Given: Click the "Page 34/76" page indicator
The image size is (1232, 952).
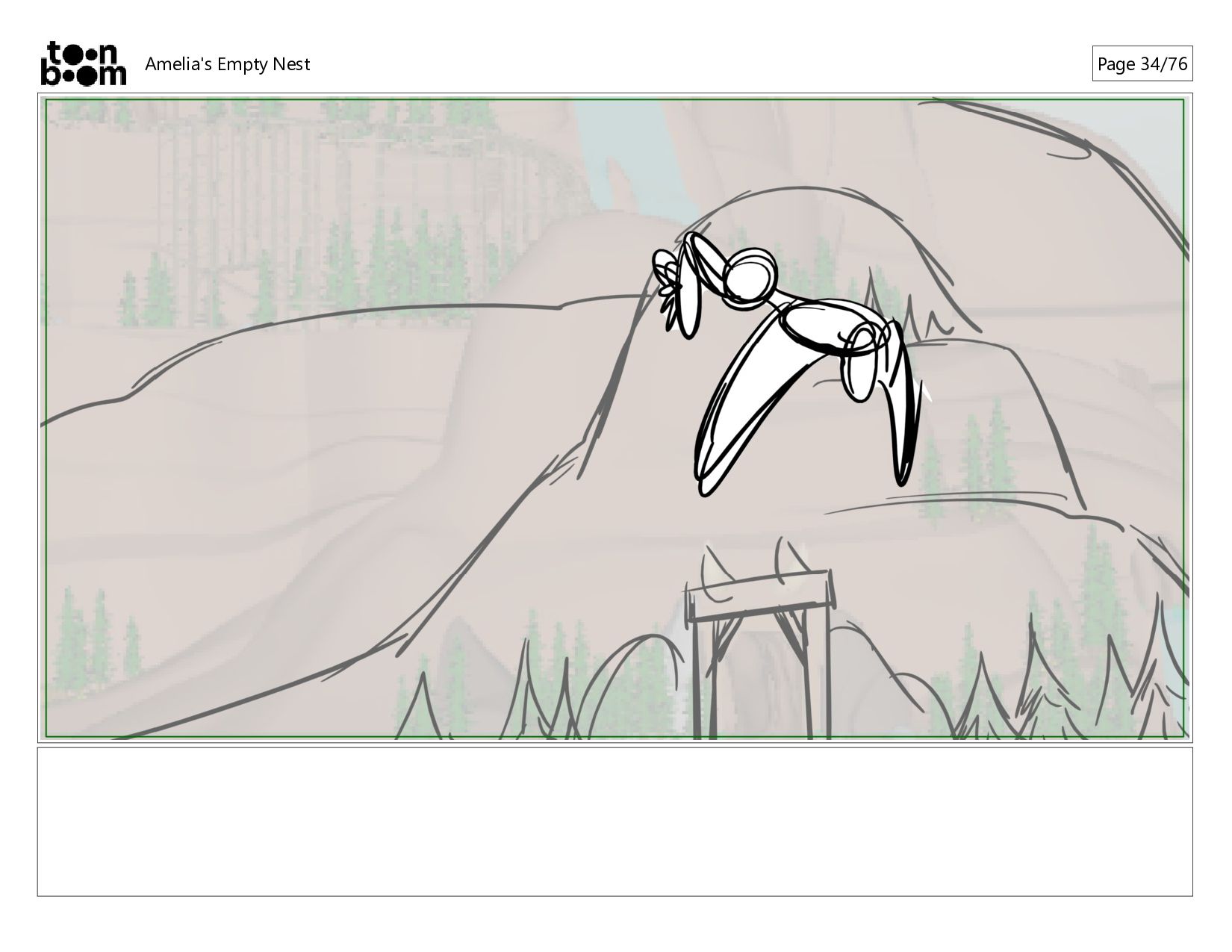Looking at the screenshot, I should (x=1142, y=64).
